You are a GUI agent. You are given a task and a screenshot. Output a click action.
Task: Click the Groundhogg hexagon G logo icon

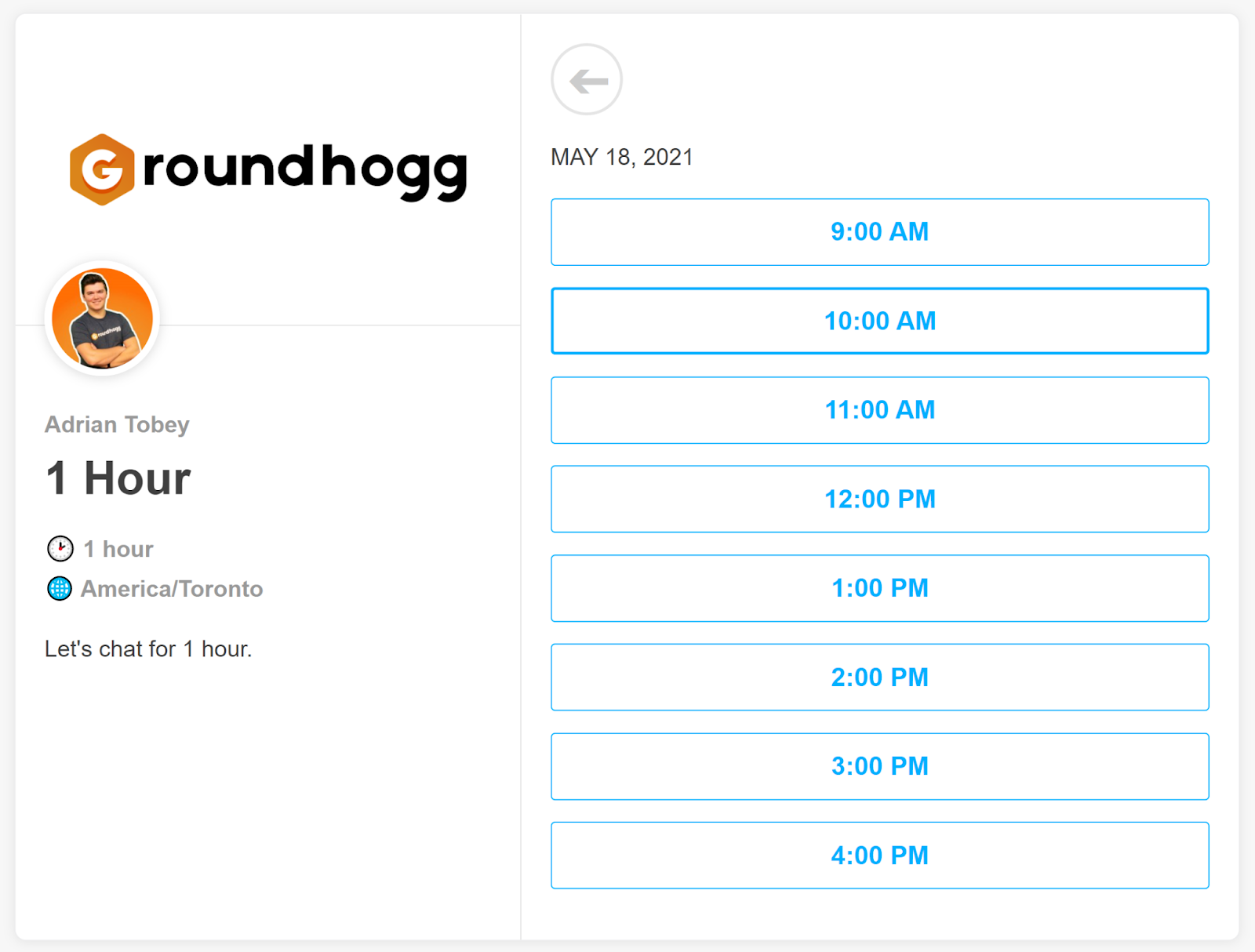click(102, 169)
